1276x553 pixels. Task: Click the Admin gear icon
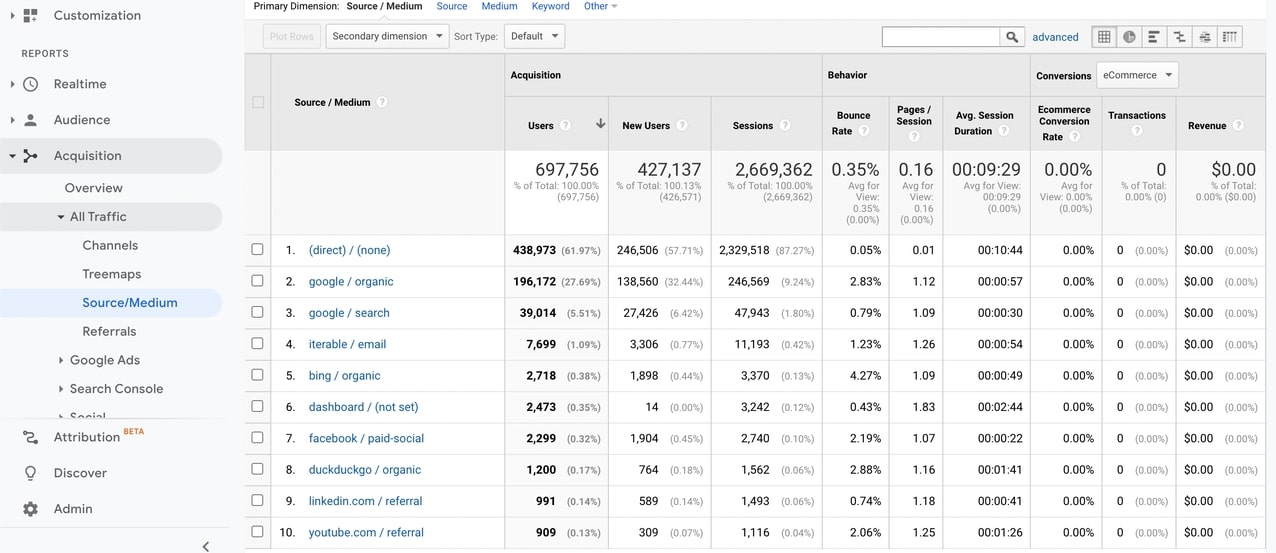[30, 509]
